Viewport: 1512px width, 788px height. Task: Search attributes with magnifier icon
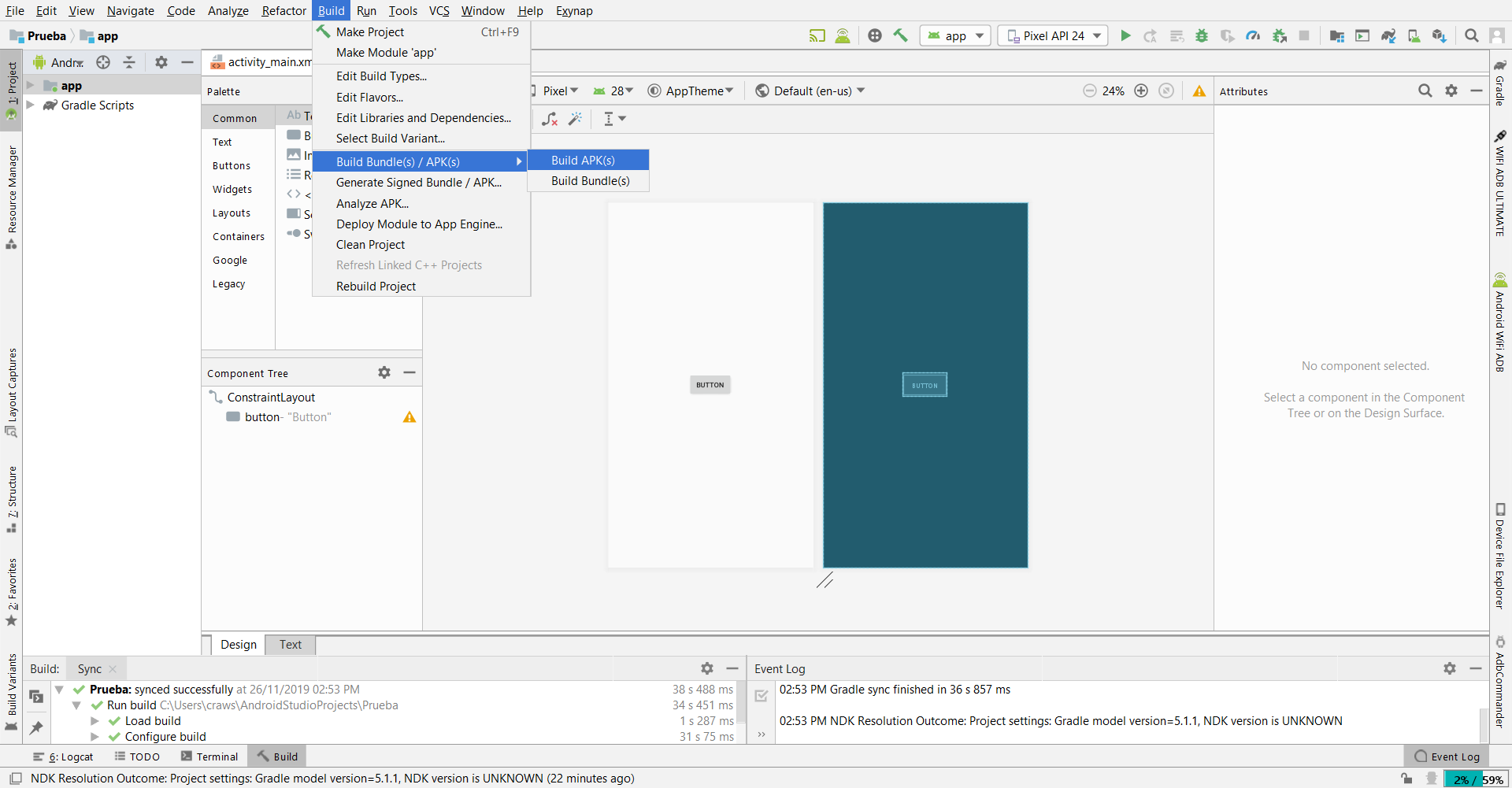pyautogui.click(x=1425, y=91)
